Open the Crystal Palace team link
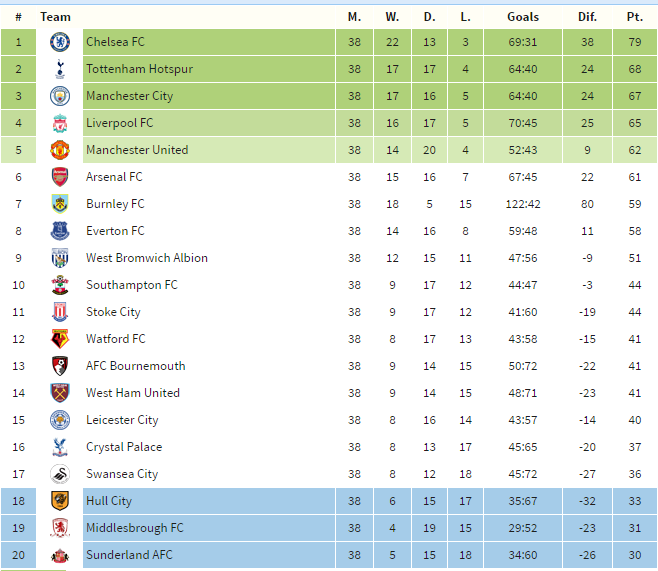The width and height of the screenshot is (658, 571). coord(124,447)
